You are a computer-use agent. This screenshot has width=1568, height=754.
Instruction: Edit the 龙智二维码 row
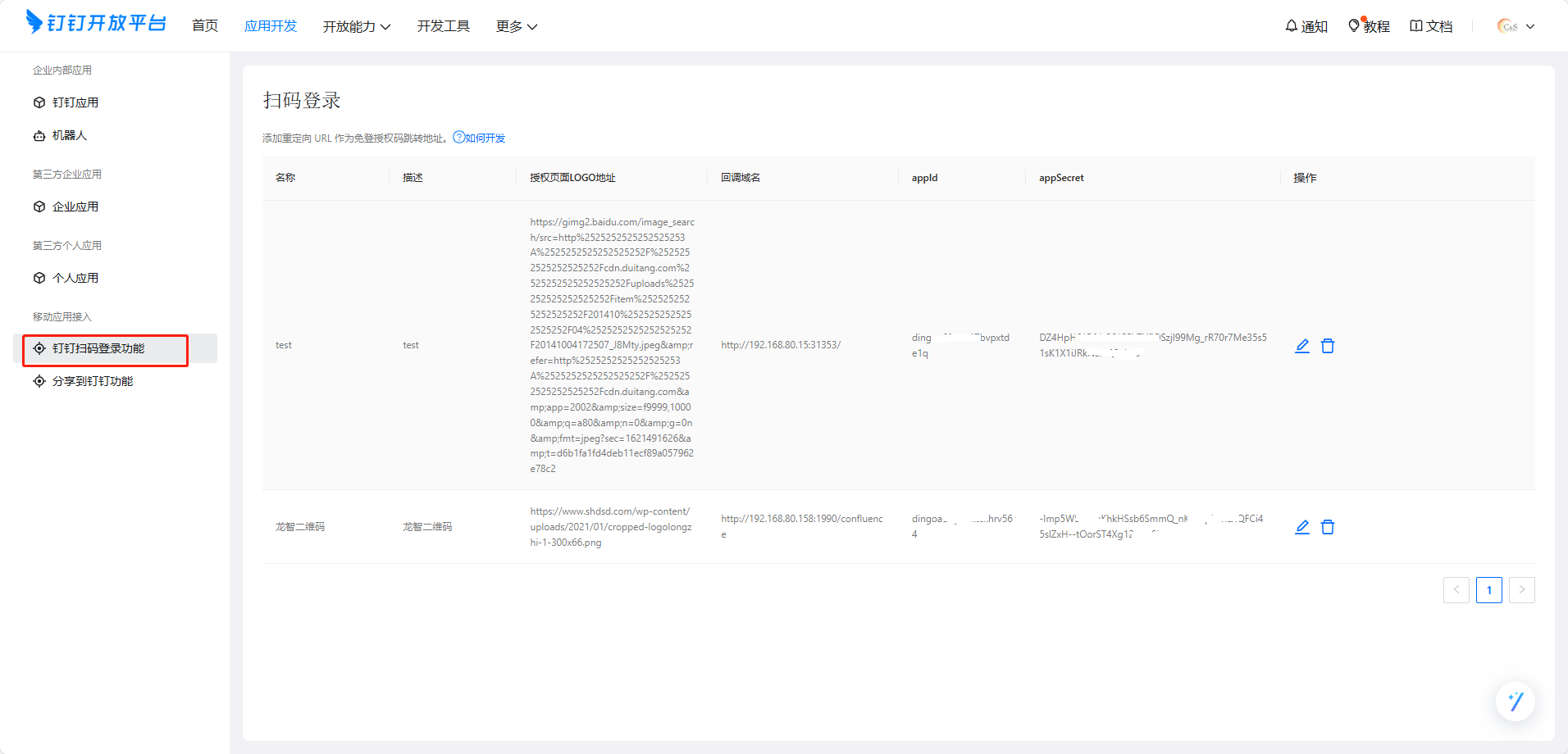point(1301,527)
